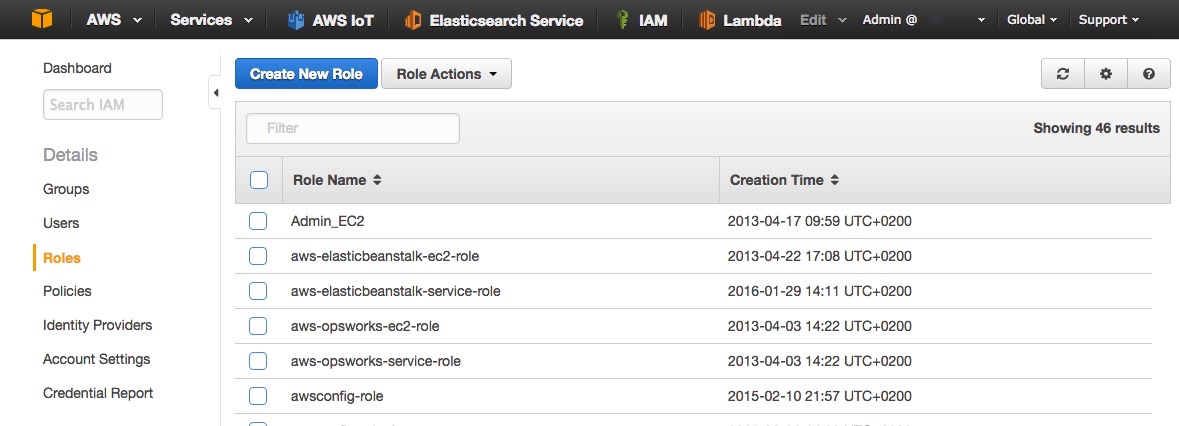Open the IAM key shortcut icon
The image size is (1179, 426).
coord(622,20)
